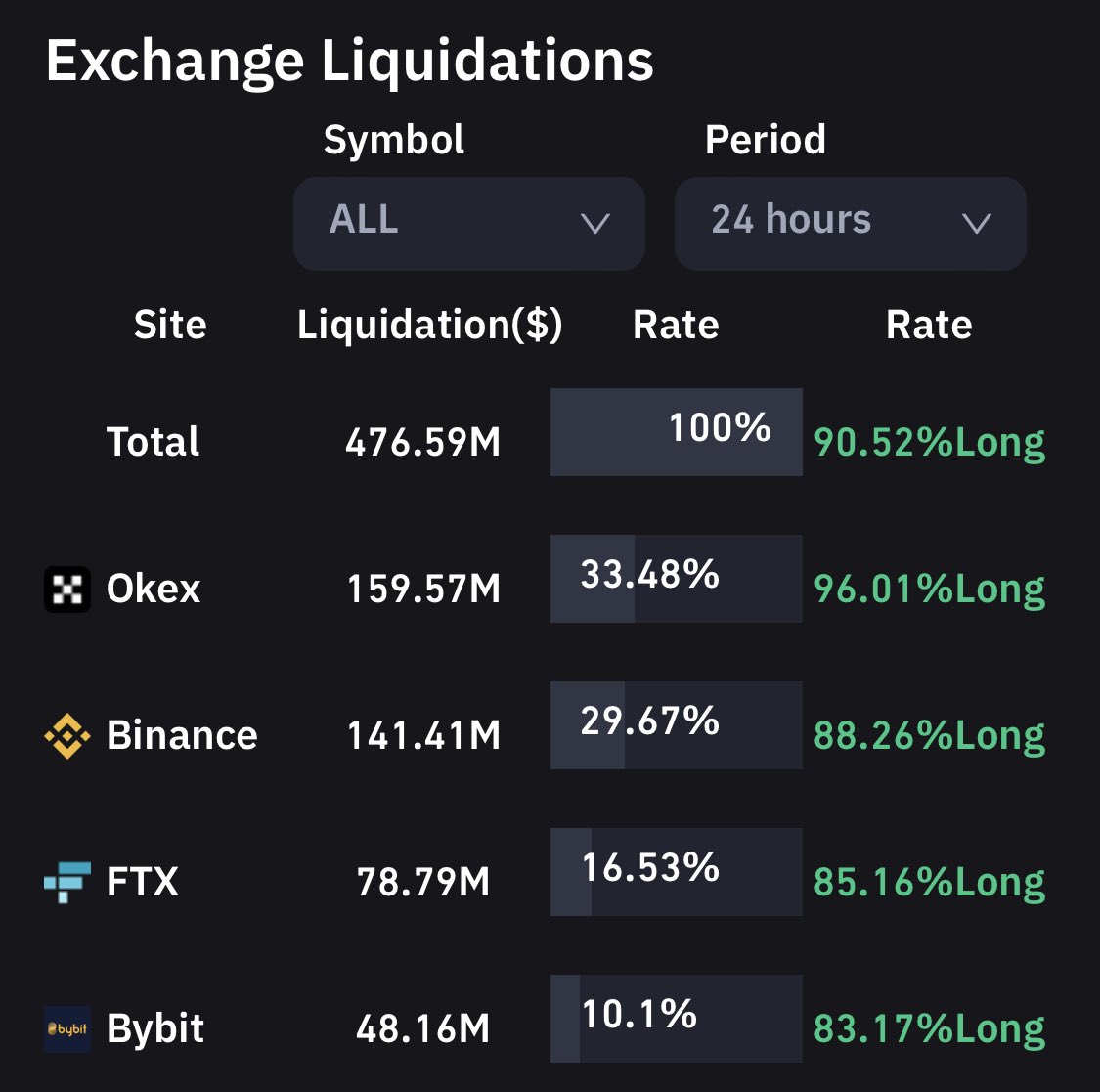The image size is (1100, 1092).
Task: Click FTX liquidation amount 78.79M
Action: point(423,882)
